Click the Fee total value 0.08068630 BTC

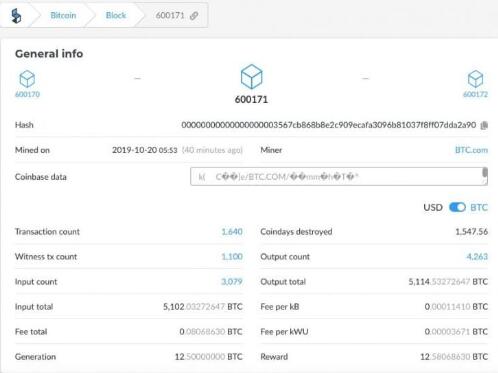(x=211, y=332)
